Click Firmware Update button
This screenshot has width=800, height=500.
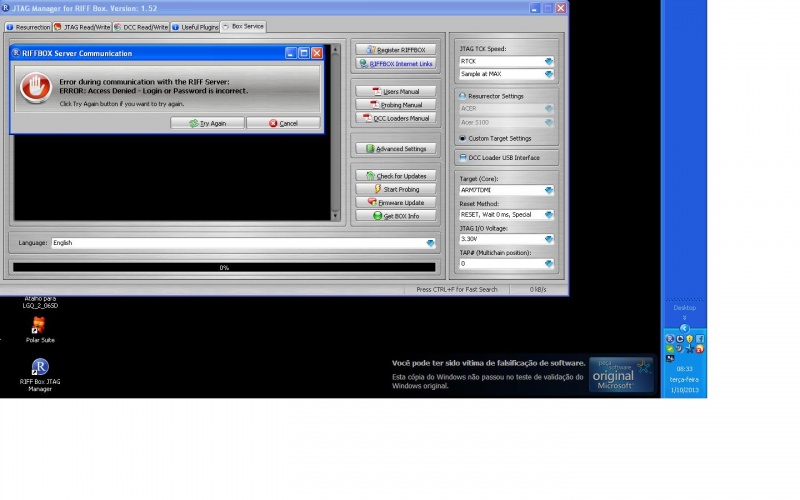[396, 202]
